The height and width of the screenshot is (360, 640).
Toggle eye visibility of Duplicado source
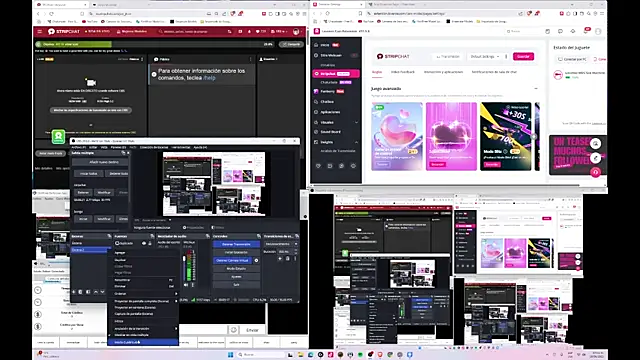pos(144,243)
